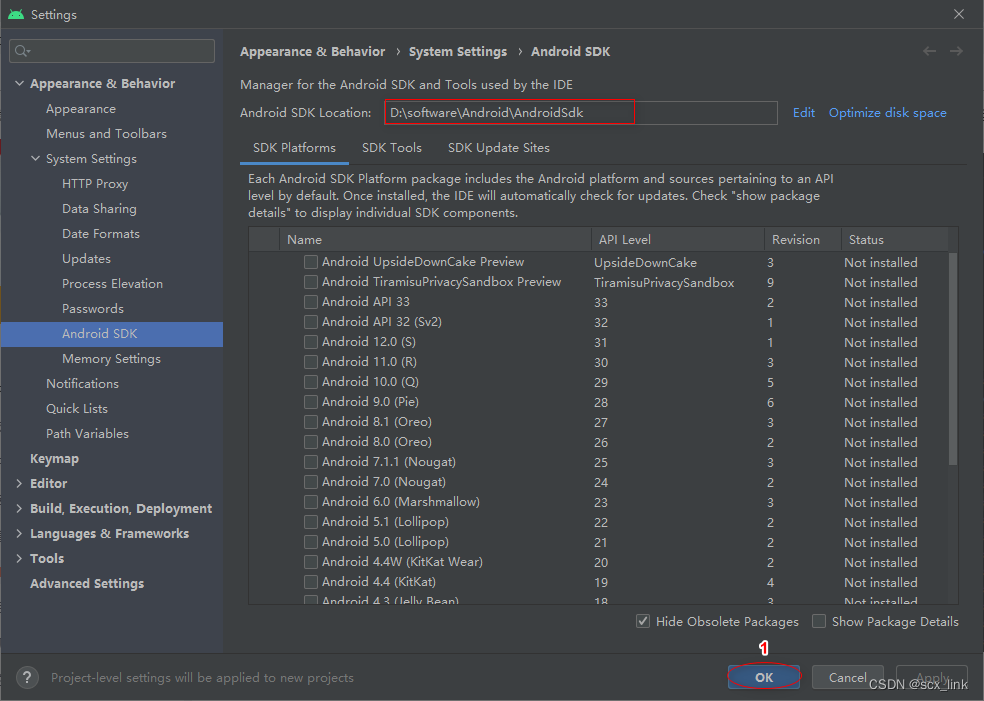Select Memory Settings in the sidebar
This screenshot has height=701, width=984.
coord(111,358)
